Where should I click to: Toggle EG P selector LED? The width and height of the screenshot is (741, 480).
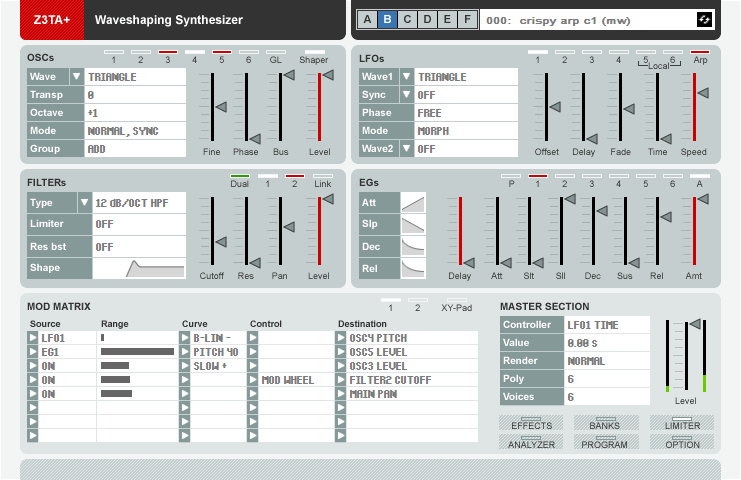pyautogui.click(x=511, y=176)
